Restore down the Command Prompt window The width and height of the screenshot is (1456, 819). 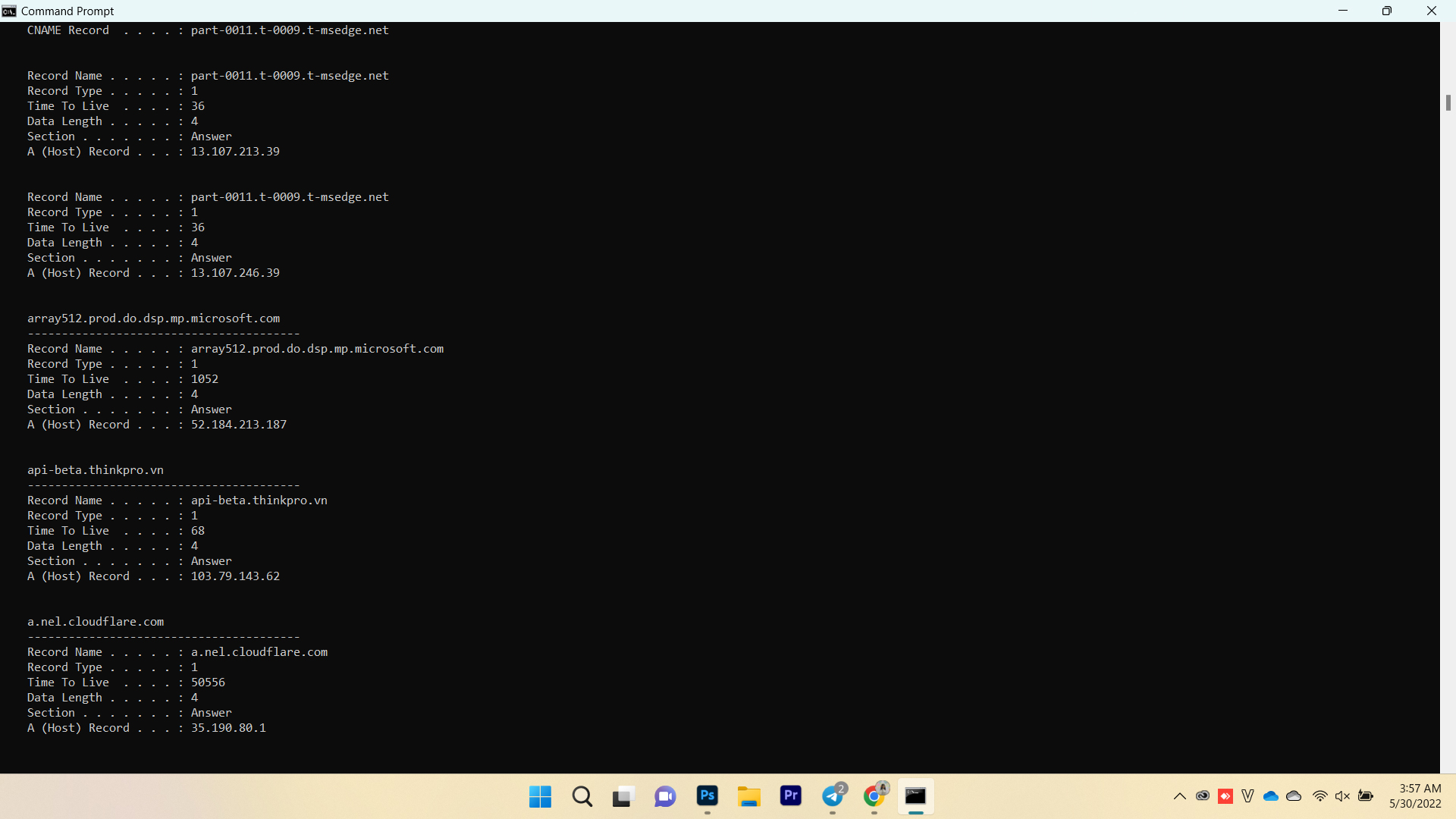coord(1387,11)
